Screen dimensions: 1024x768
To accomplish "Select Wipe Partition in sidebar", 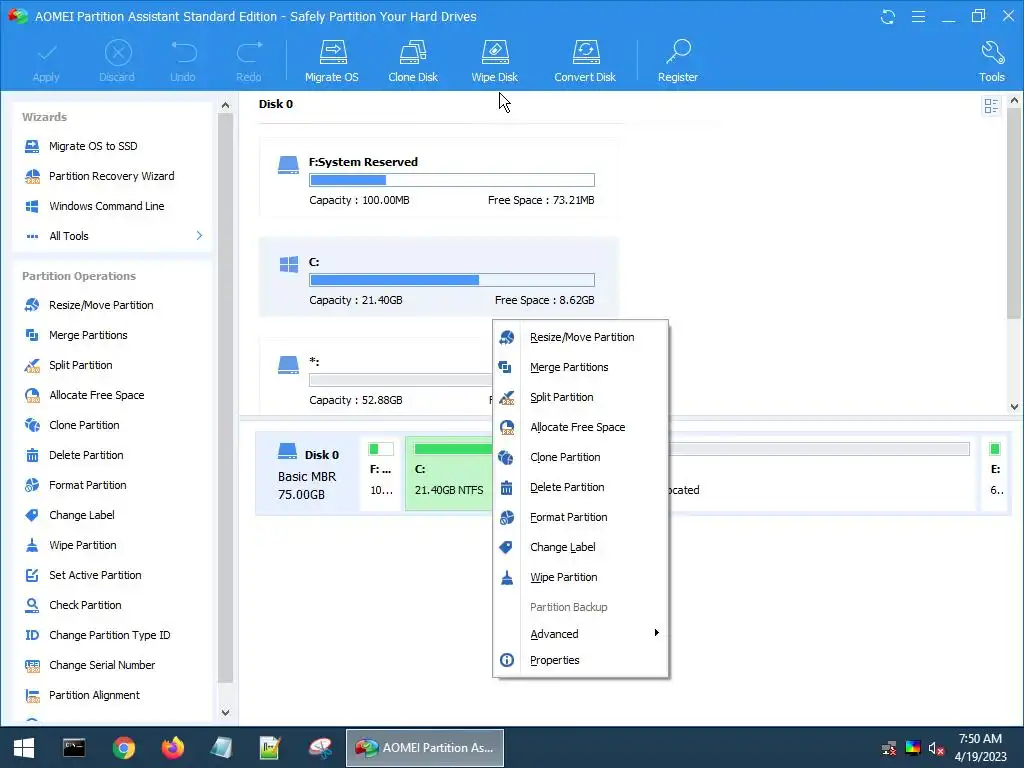I will click(70, 545).
